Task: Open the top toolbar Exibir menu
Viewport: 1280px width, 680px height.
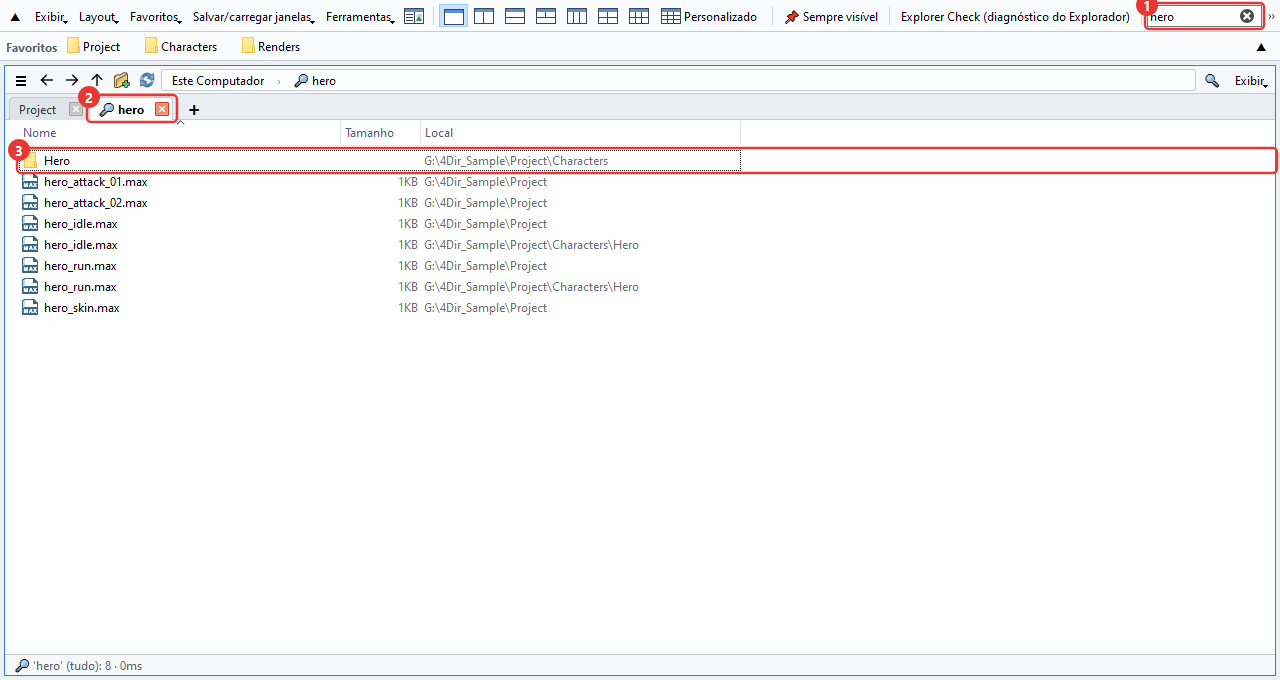Action: tap(50, 17)
